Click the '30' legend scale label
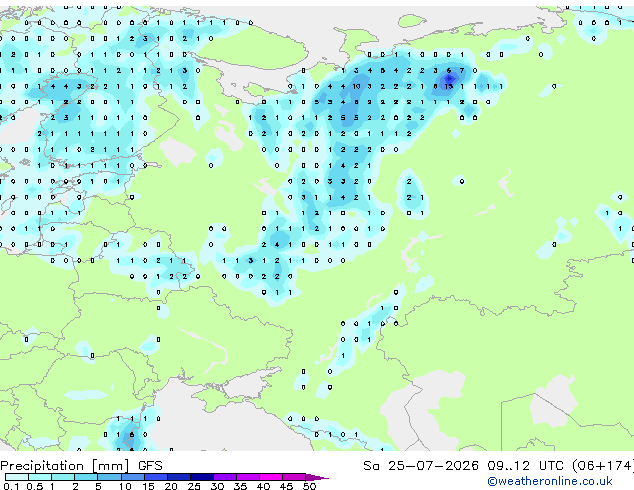This screenshot has height=490, width=634. (217, 486)
